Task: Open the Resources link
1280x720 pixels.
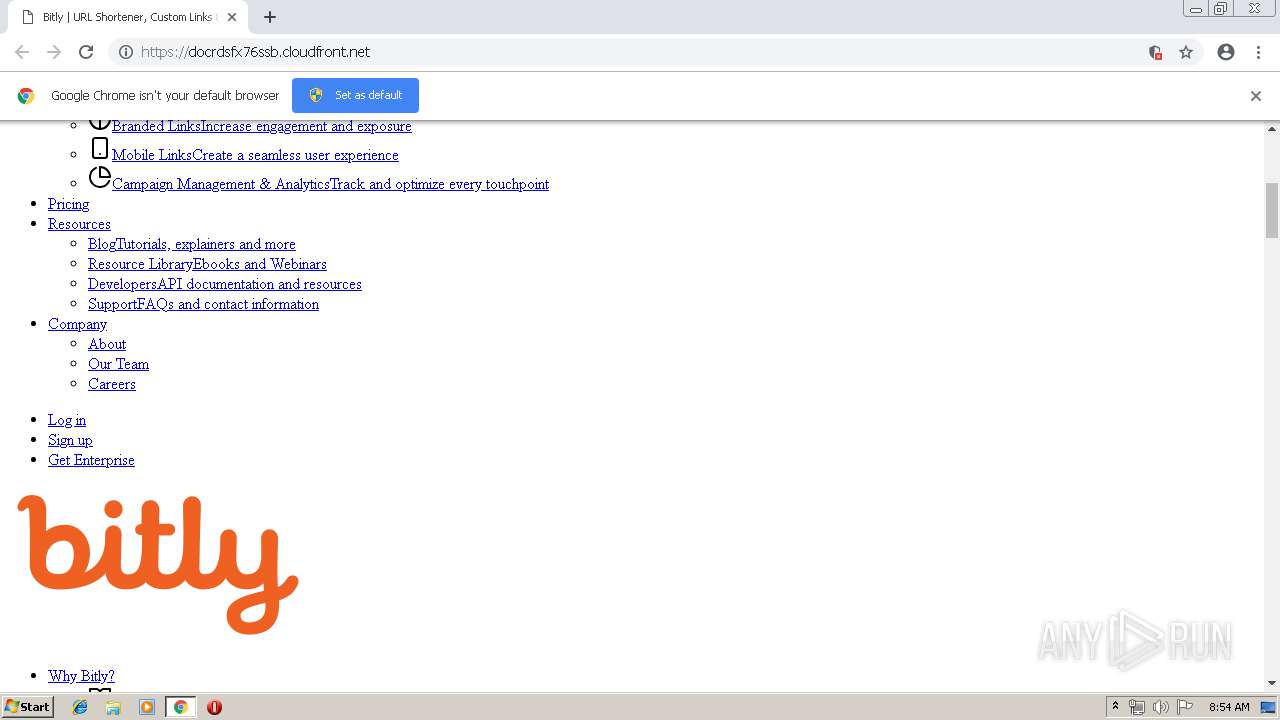Action: click(79, 224)
